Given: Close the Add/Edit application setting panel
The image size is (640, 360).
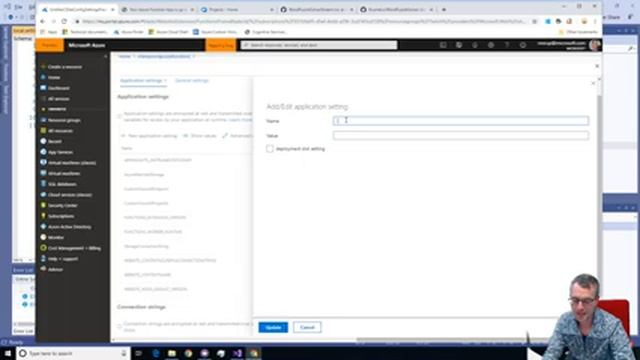Looking at the screenshot, I should [593, 83].
